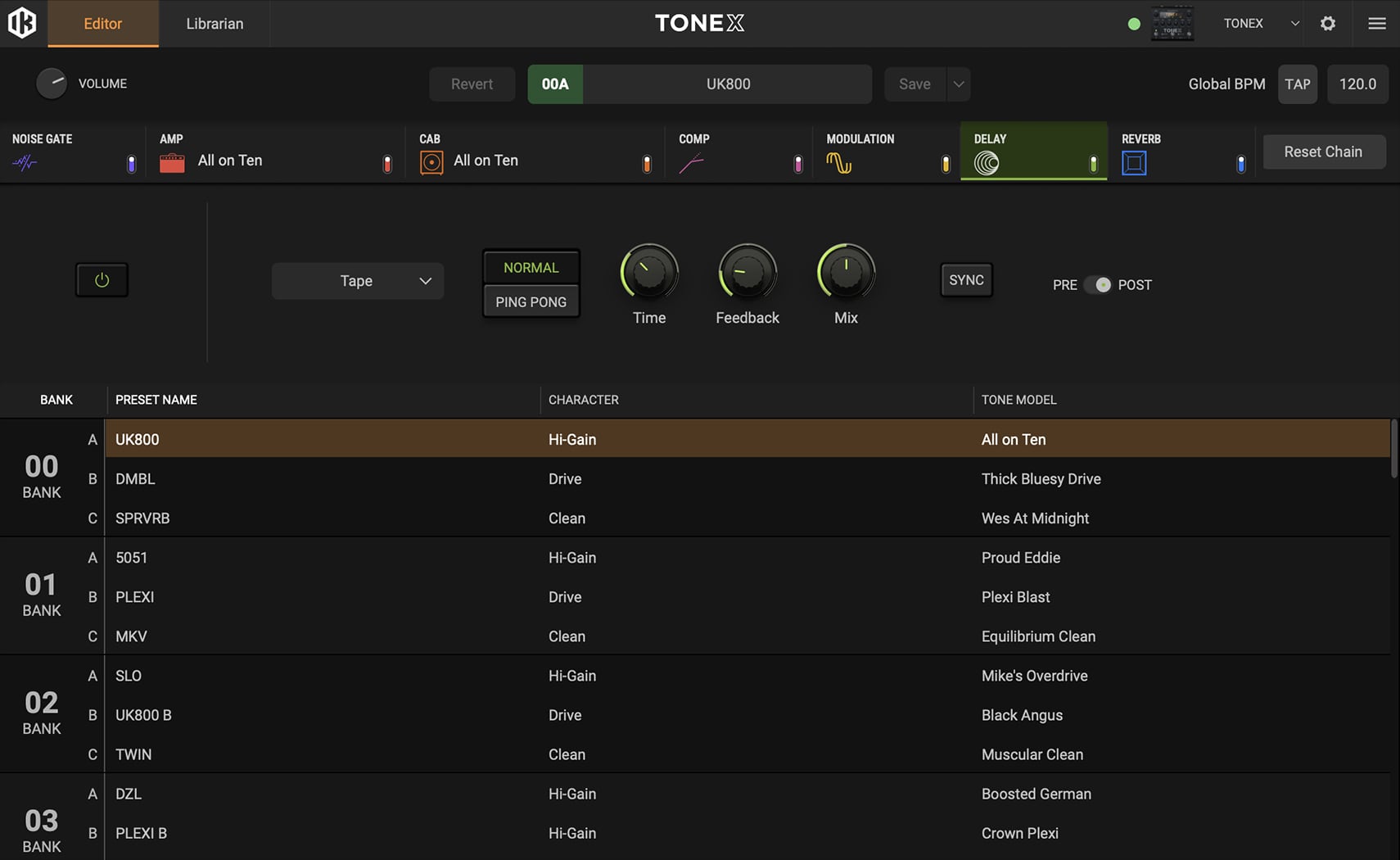The height and width of the screenshot is (860, 1400).
Task: Open the Tape delay type dropdown
Action: [x=358, y=281]
